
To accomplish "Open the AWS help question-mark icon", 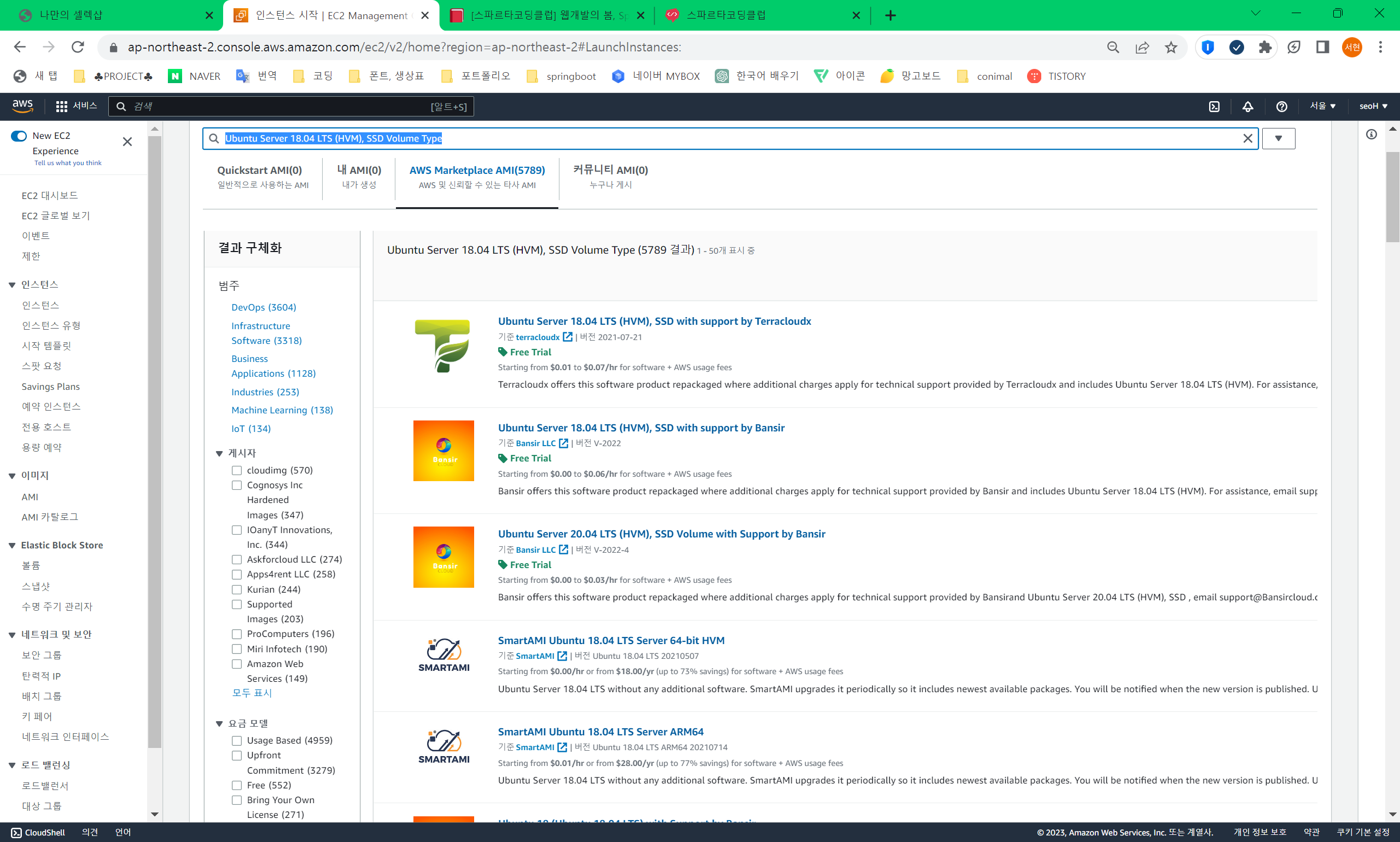I will pyautogui.click(x=1281, y=106).
